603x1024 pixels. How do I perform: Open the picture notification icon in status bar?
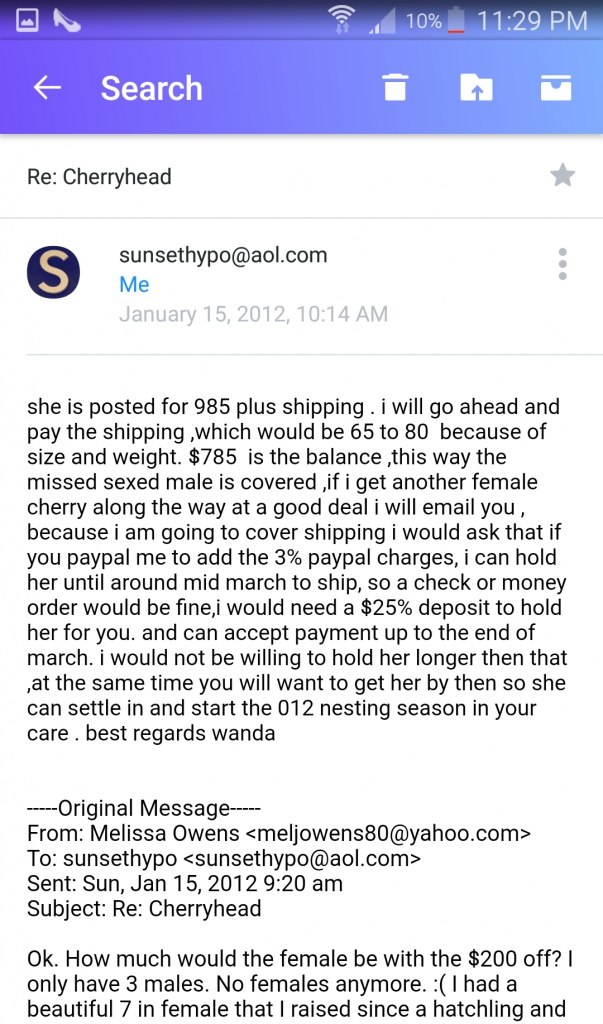pos(27,21)
